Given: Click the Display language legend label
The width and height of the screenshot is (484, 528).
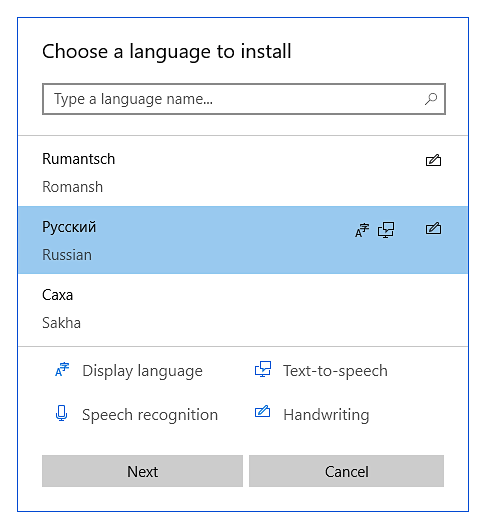Looking at the screenshot, I should [x=142, y=371].
